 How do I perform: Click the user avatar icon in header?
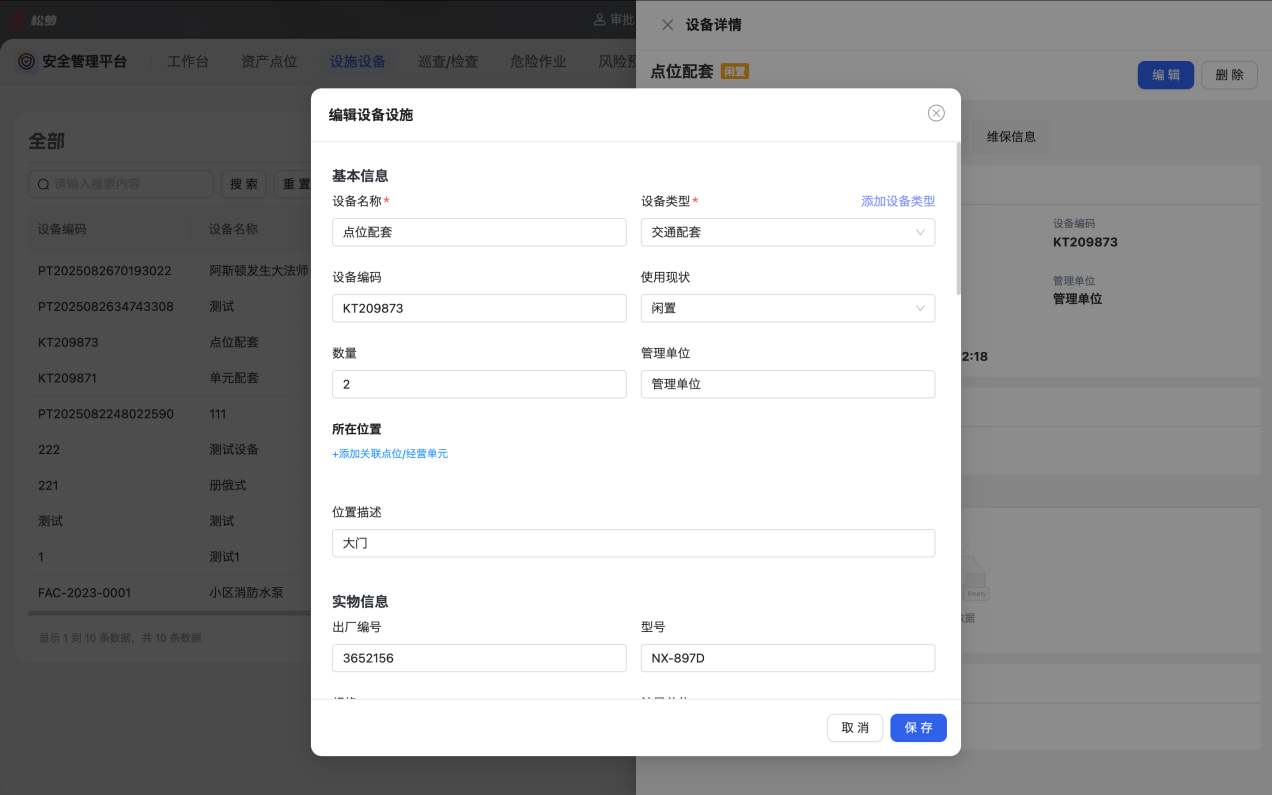600,19
